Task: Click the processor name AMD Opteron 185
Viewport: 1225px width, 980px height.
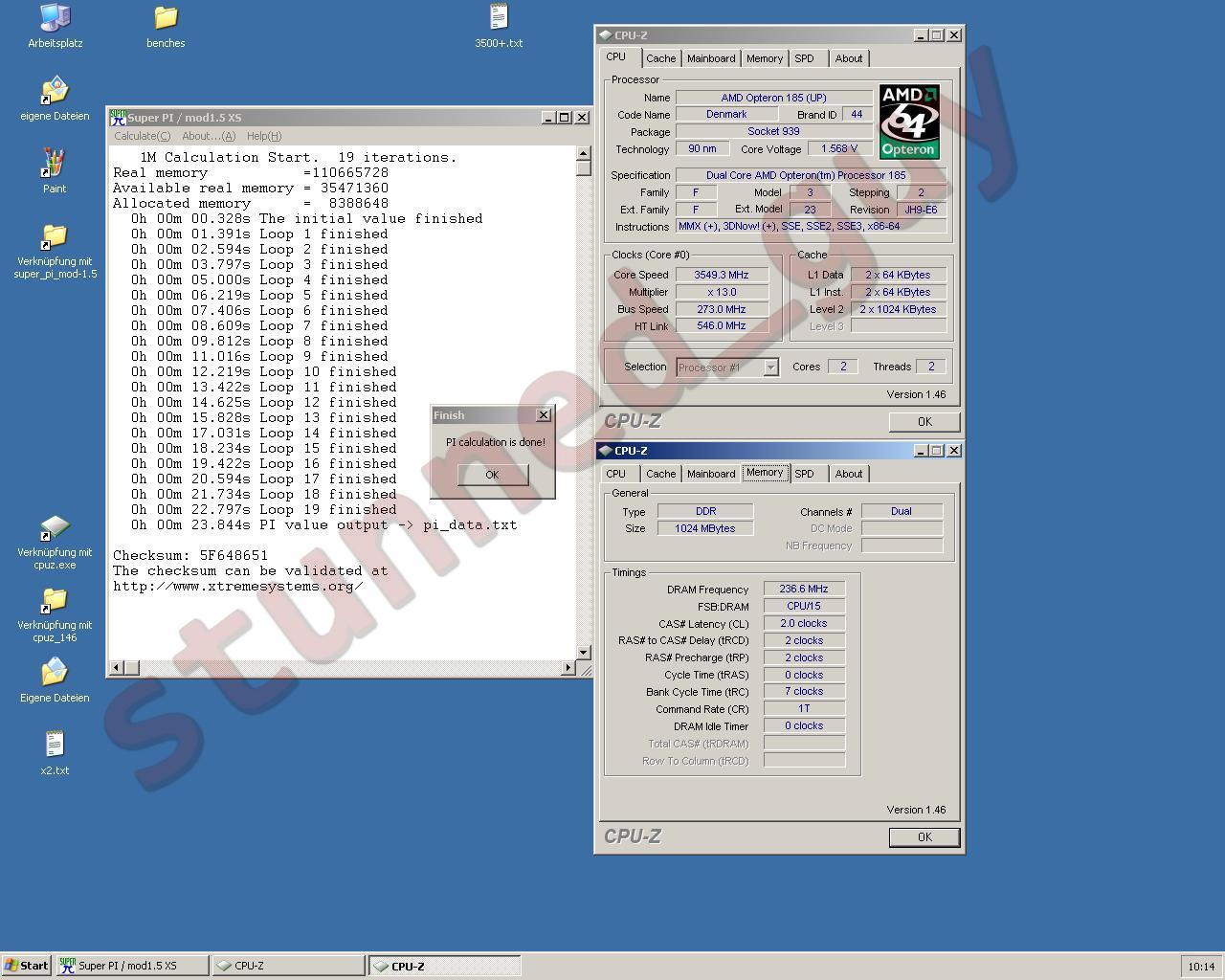Action: pos(774,98)
